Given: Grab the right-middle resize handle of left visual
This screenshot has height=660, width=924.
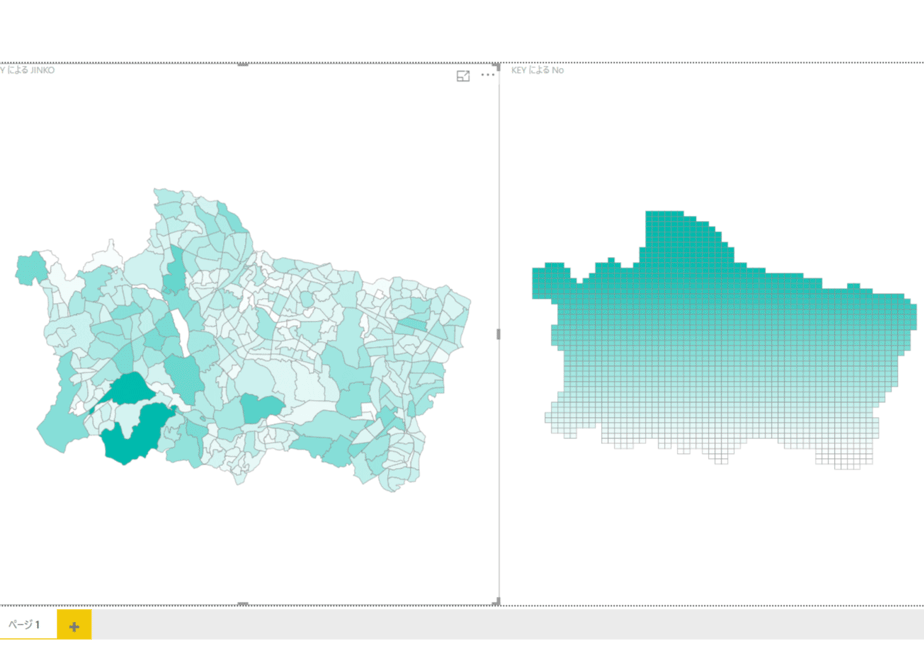Looking at the screenshot, I should click(x=499, y=334).
